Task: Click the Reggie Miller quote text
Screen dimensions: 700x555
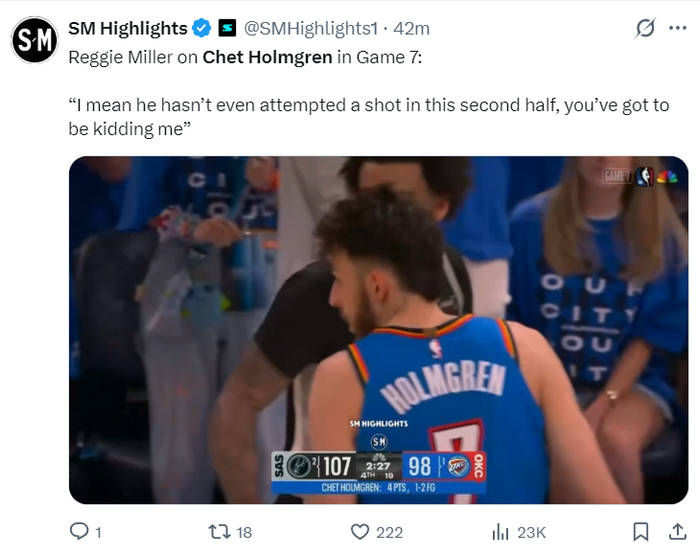Action: [369, 117]
